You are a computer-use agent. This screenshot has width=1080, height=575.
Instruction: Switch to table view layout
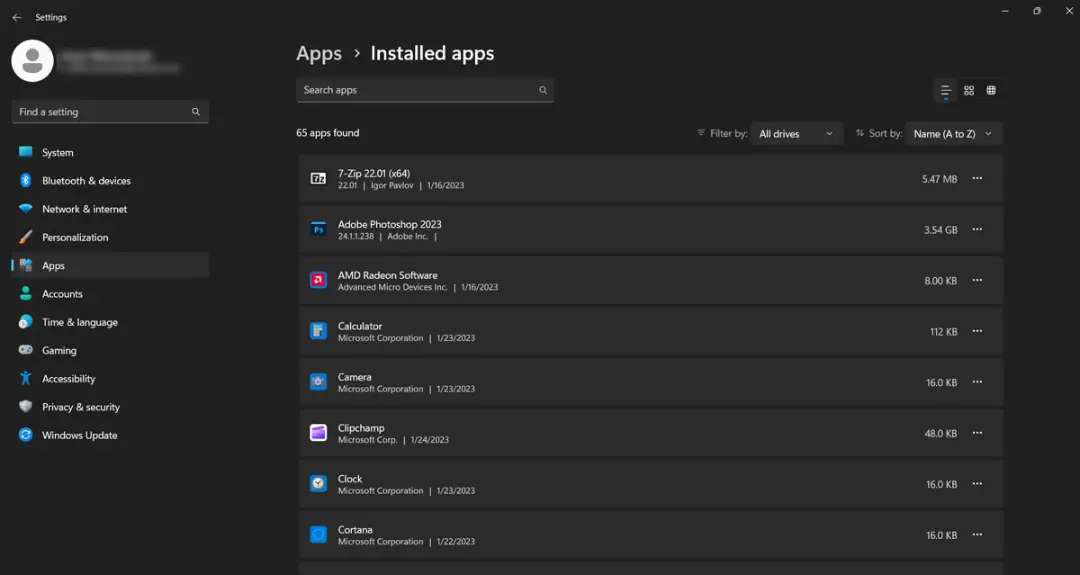[991, 90]
